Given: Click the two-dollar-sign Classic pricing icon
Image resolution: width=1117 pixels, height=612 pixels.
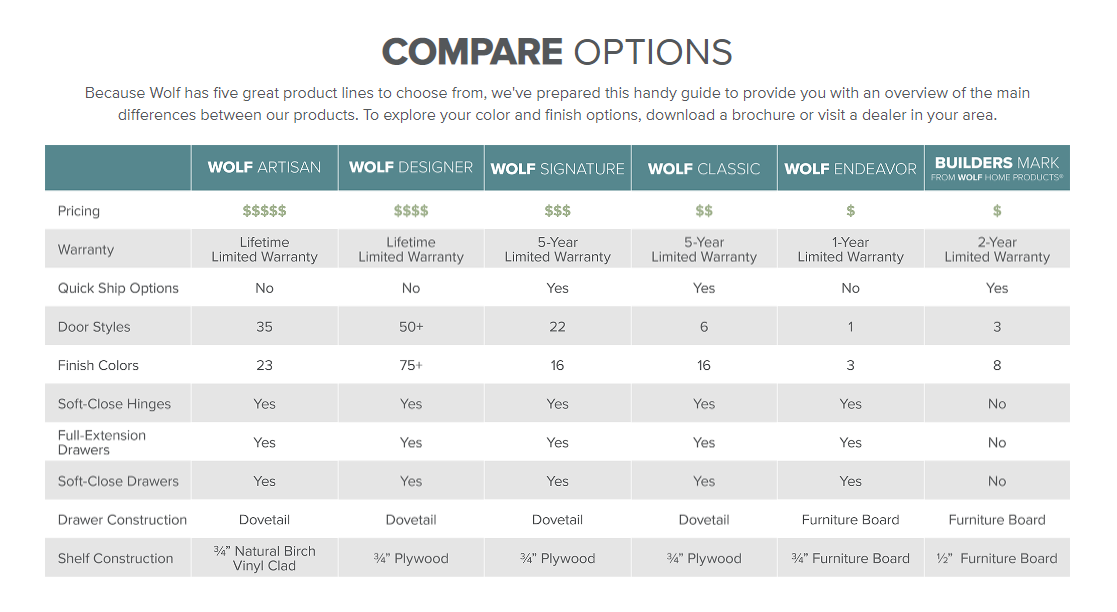Looking at the screenshot, I should [704, 211].
